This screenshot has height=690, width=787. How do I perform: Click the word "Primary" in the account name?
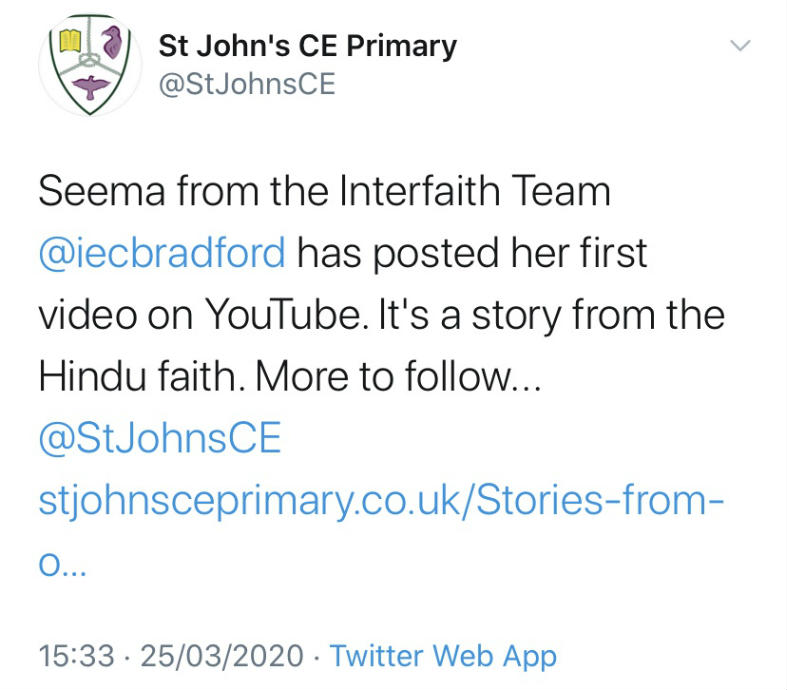pos(402,48)
